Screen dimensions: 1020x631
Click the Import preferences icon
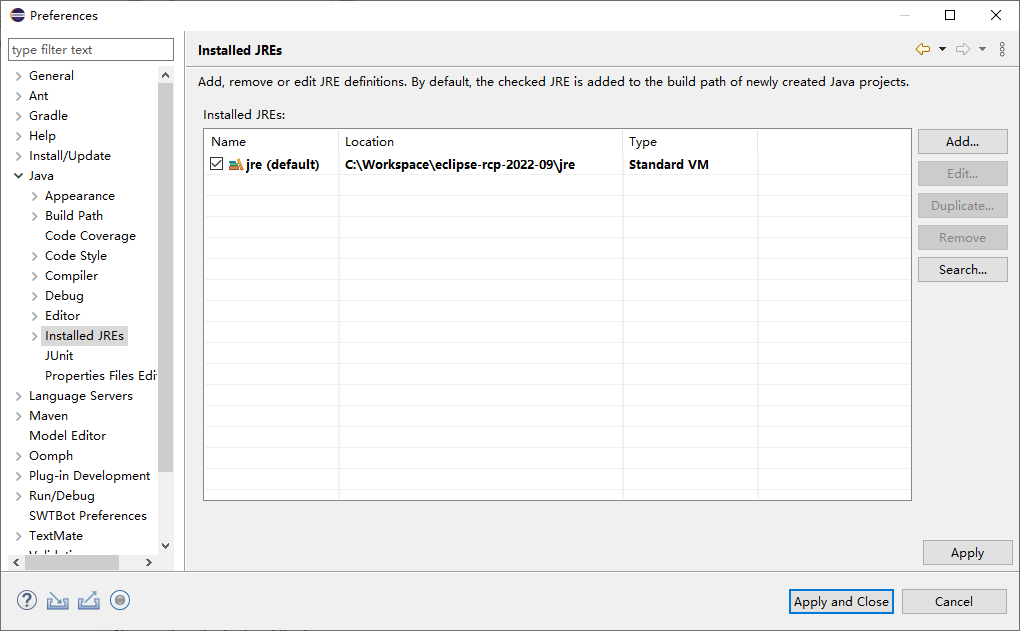pyautogui.click(x=58, y=600)
